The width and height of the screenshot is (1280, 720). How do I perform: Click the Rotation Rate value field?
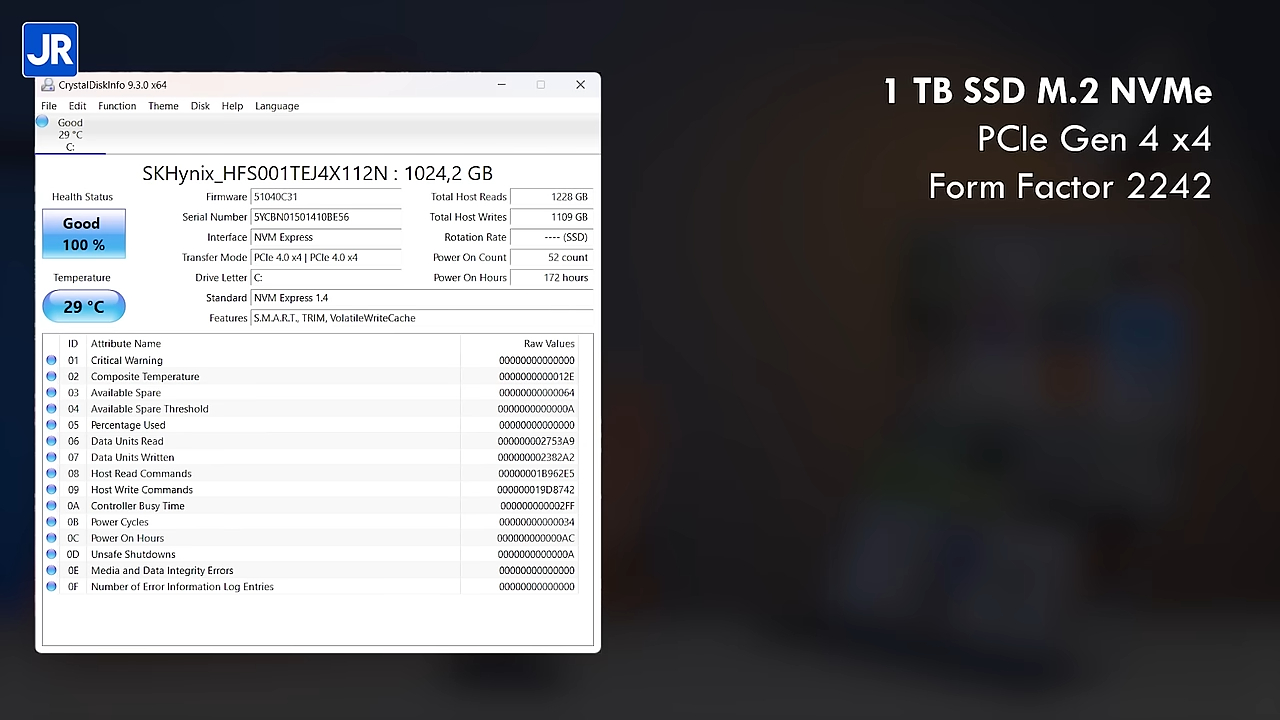pos(552,237)
